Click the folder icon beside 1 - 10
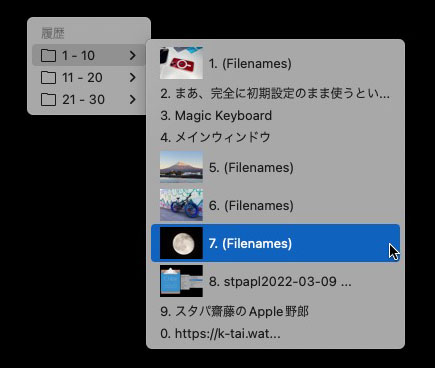Viewport: 435px width, 368px height. pyautogui.click(x=48, y=55)
